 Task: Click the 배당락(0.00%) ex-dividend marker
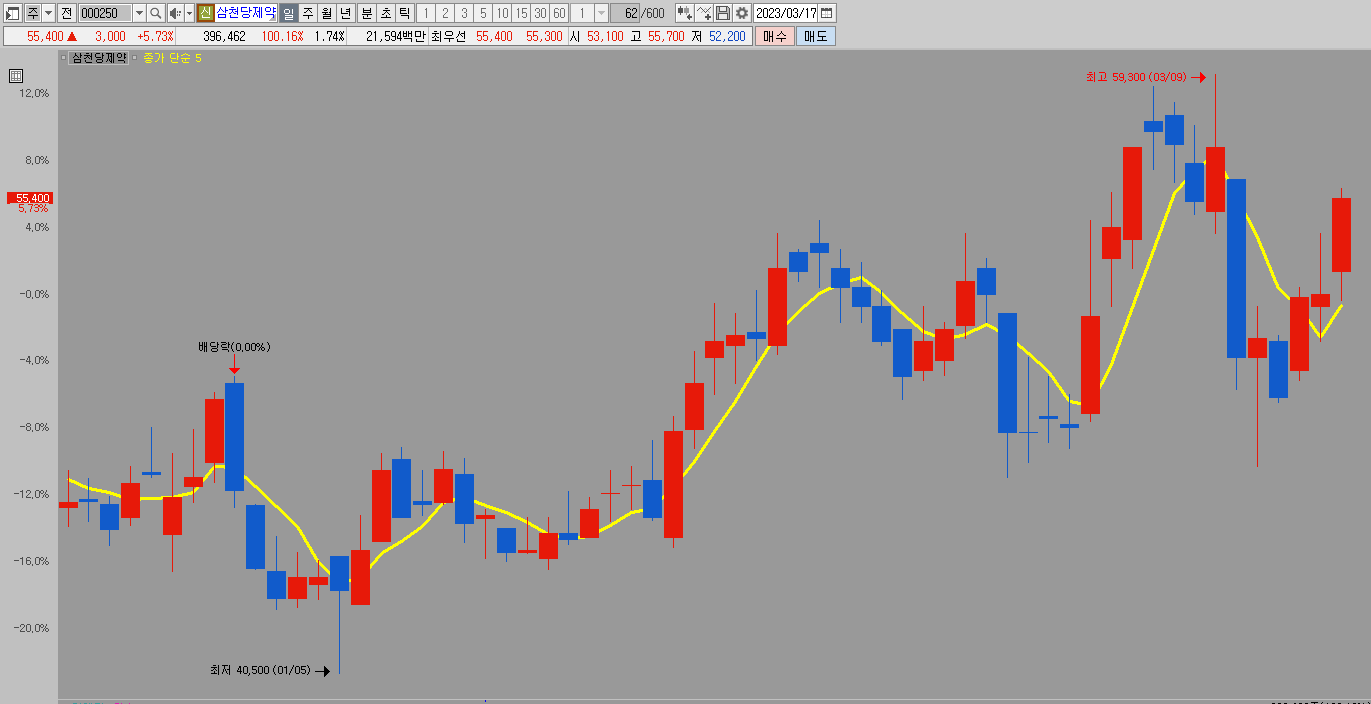point(234,347)
